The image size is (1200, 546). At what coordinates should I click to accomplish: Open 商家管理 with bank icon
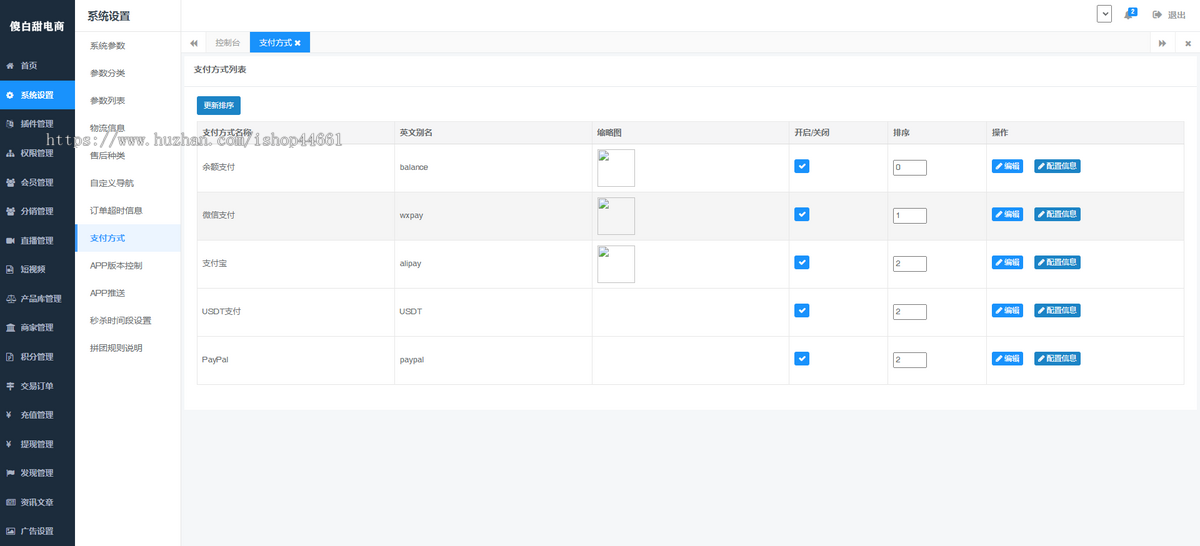tap(11, 328)
